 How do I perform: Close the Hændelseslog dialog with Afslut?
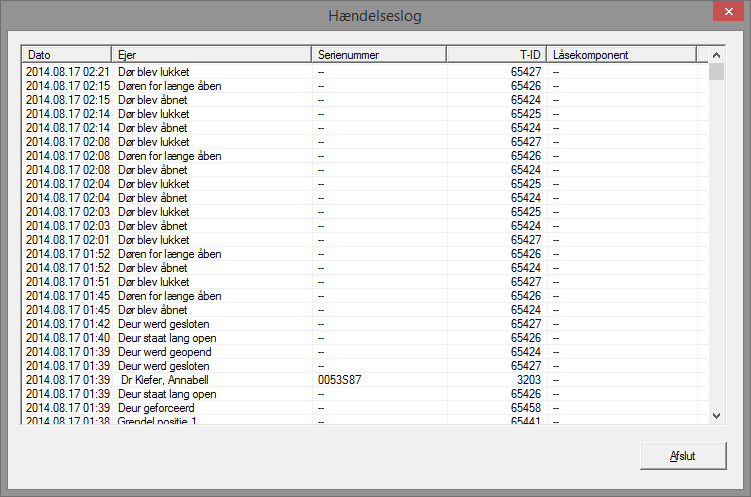pyautogui.click(x=682, y=456)
